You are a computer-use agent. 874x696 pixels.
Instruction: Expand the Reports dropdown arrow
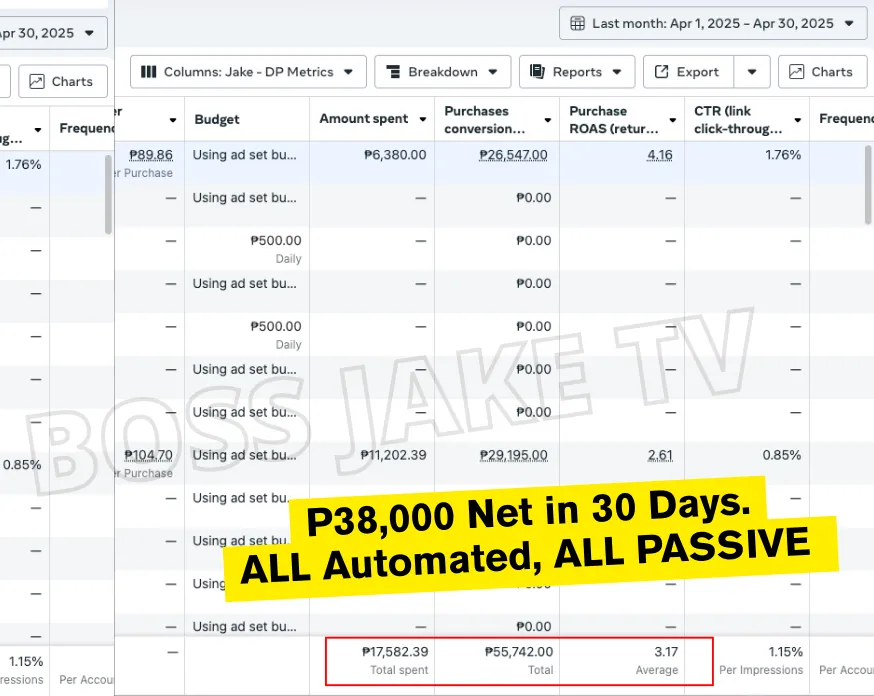[616, 72]
